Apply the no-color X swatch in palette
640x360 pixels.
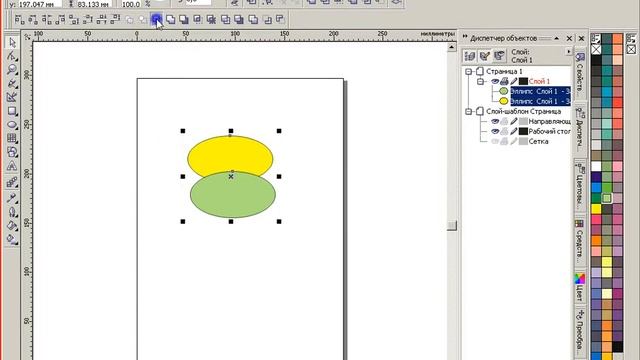coord(596,49)
